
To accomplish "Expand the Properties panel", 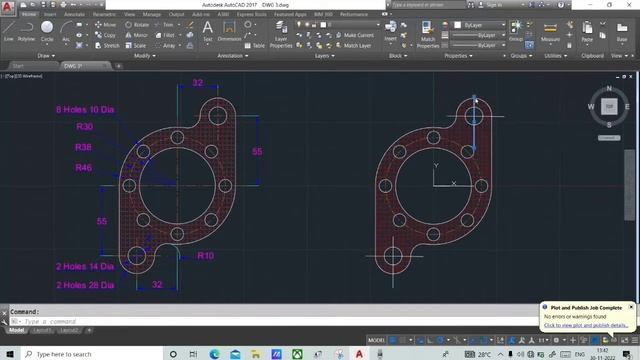I will point(458,56).
